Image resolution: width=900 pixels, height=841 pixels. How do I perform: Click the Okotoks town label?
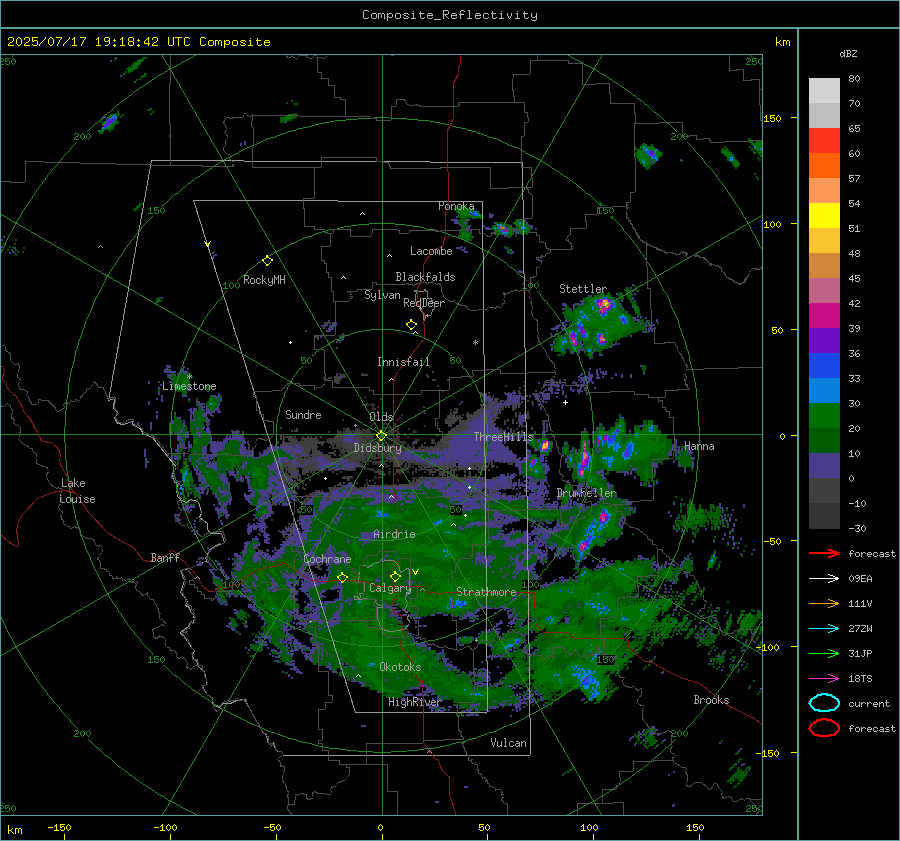click(400, 667)
